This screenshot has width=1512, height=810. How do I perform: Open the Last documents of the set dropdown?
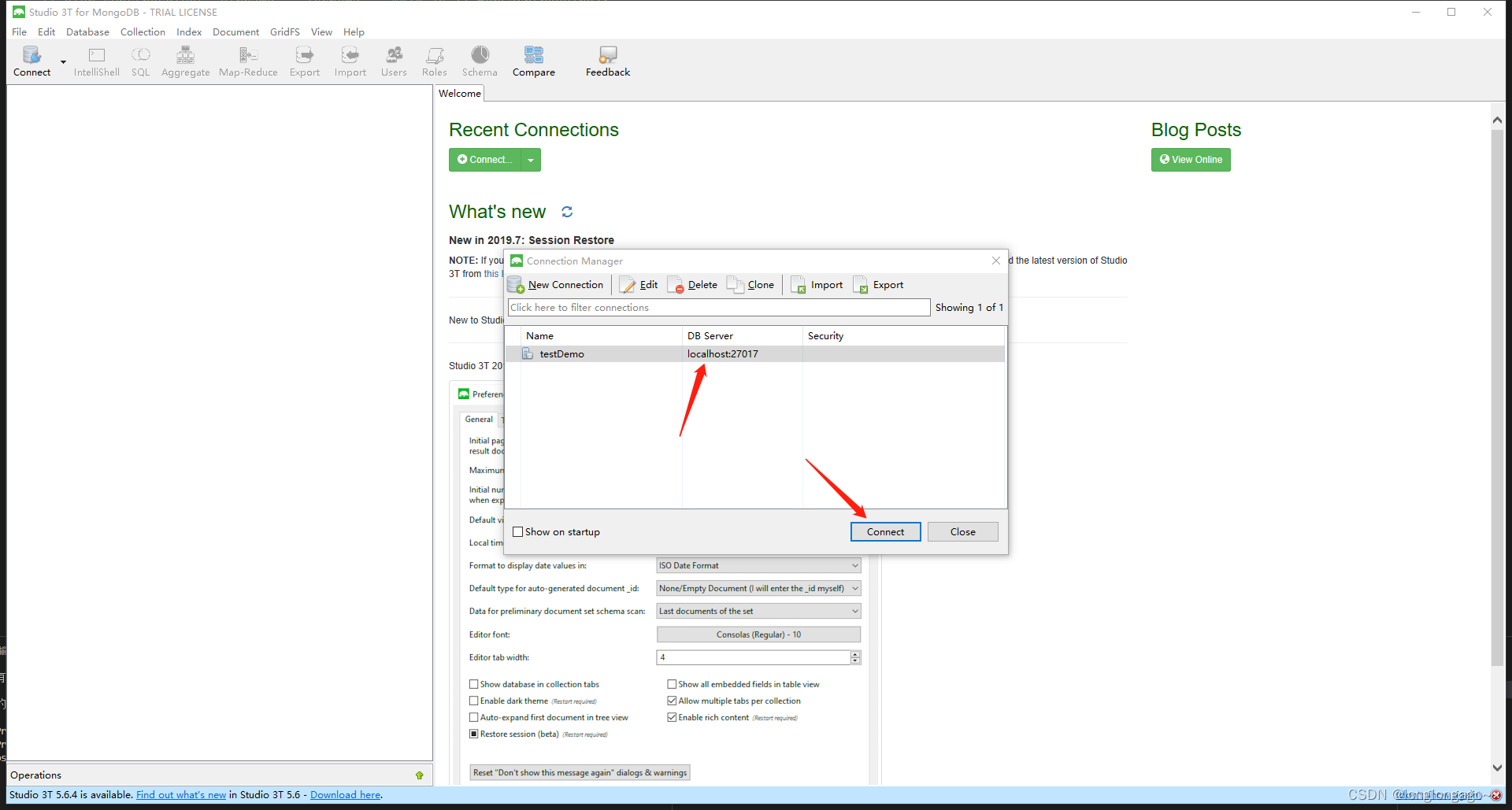pyautogui.click(x=758, y=612)
